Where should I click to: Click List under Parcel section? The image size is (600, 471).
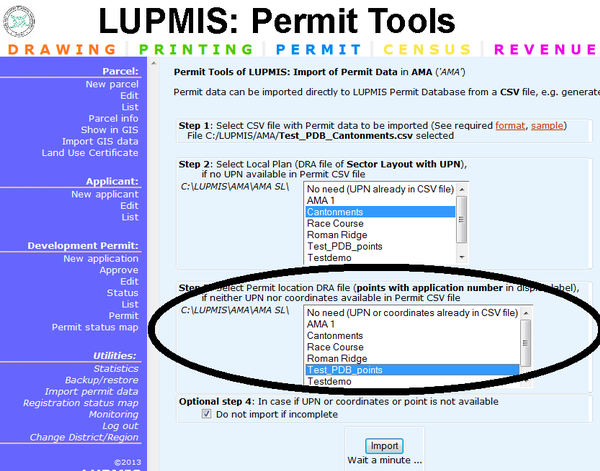pyautogui.click(x=130, y=107)
